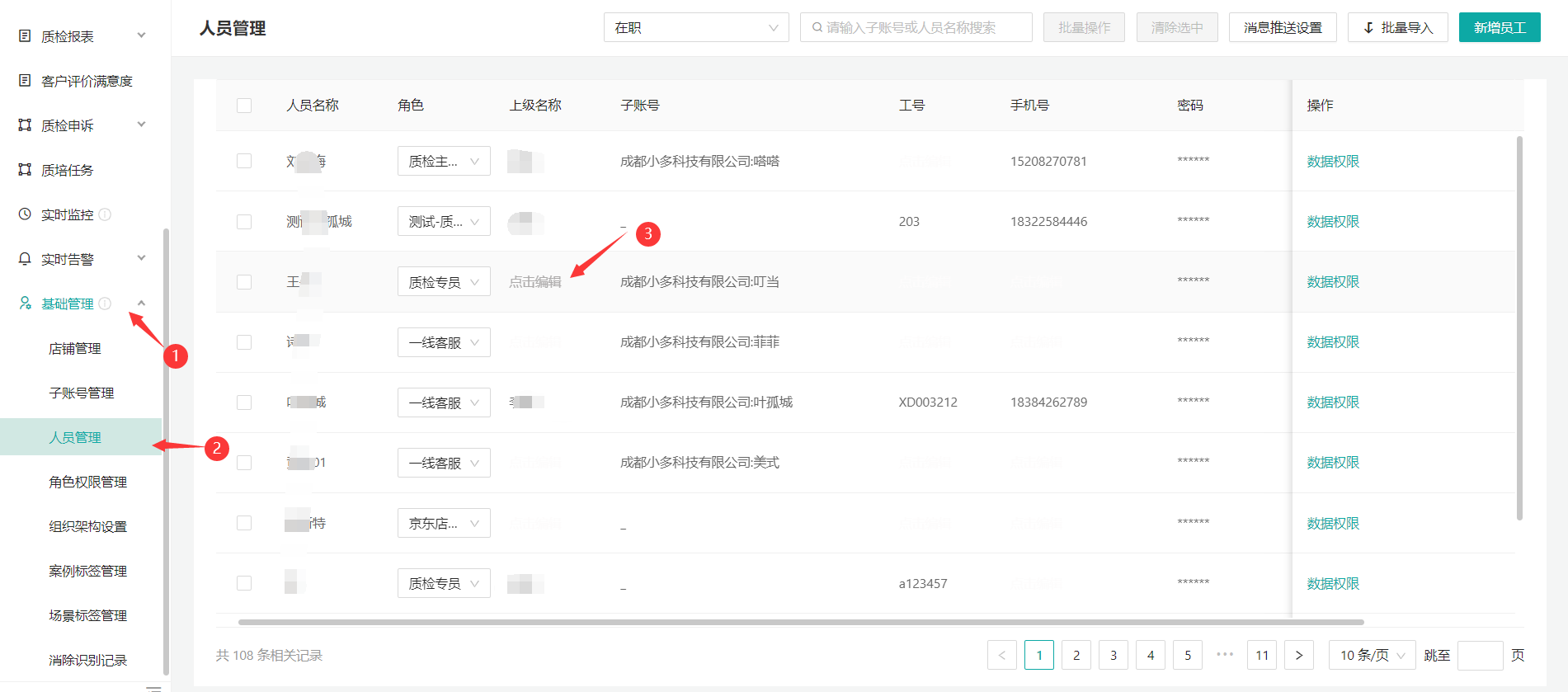Open 消除识别记录 in sidebar
Viewport: 1568px width, 692px height.
(x=88, y=661)
